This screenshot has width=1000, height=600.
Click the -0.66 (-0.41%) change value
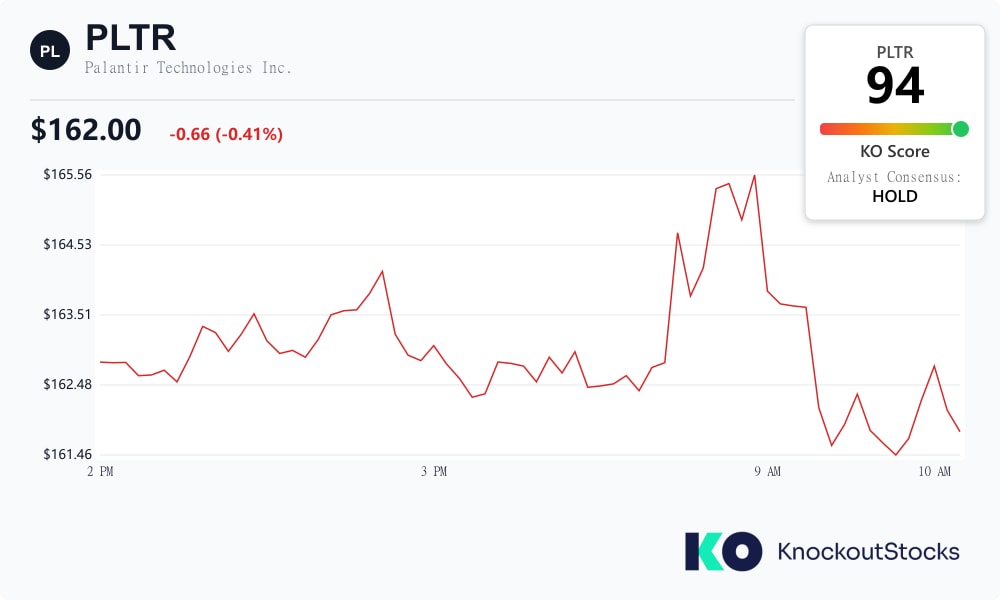(226, 134)
